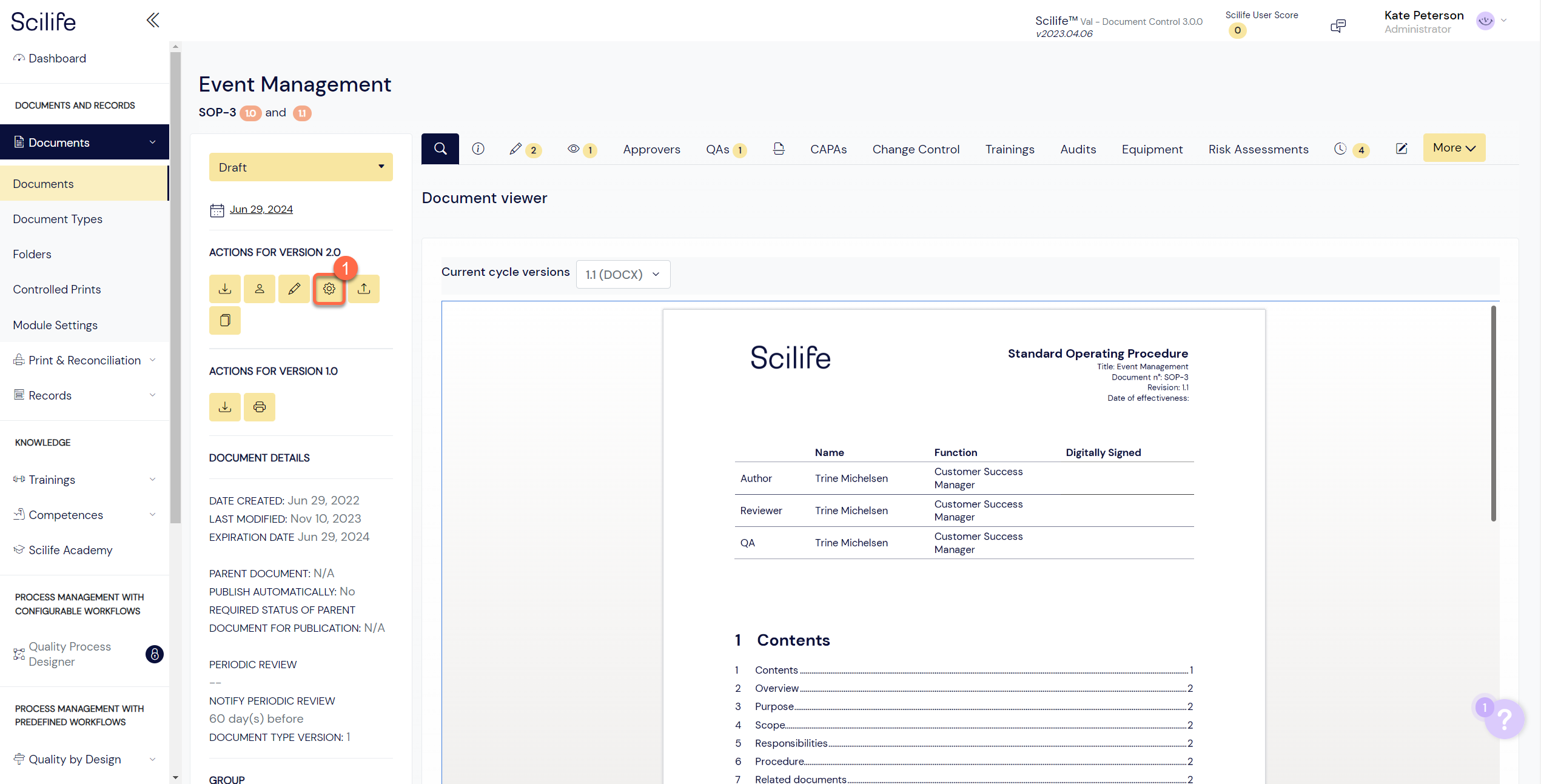Click the Scilife User Score badge
Image resolution: width=1541 pixels, height=784 pixels.
point(1237,30)
